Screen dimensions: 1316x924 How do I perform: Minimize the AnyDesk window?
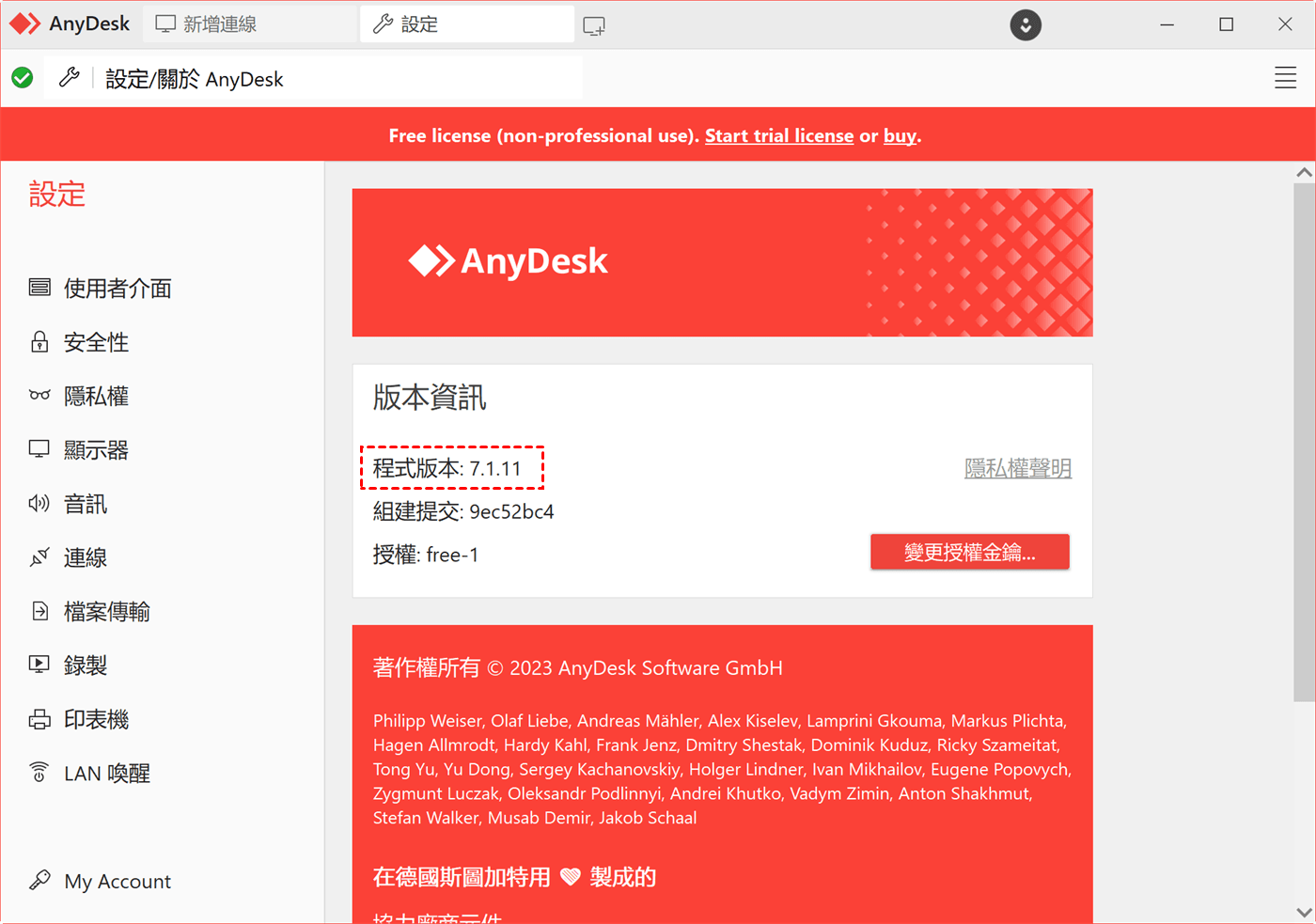pyautogui.click(x=1167, y=24)
